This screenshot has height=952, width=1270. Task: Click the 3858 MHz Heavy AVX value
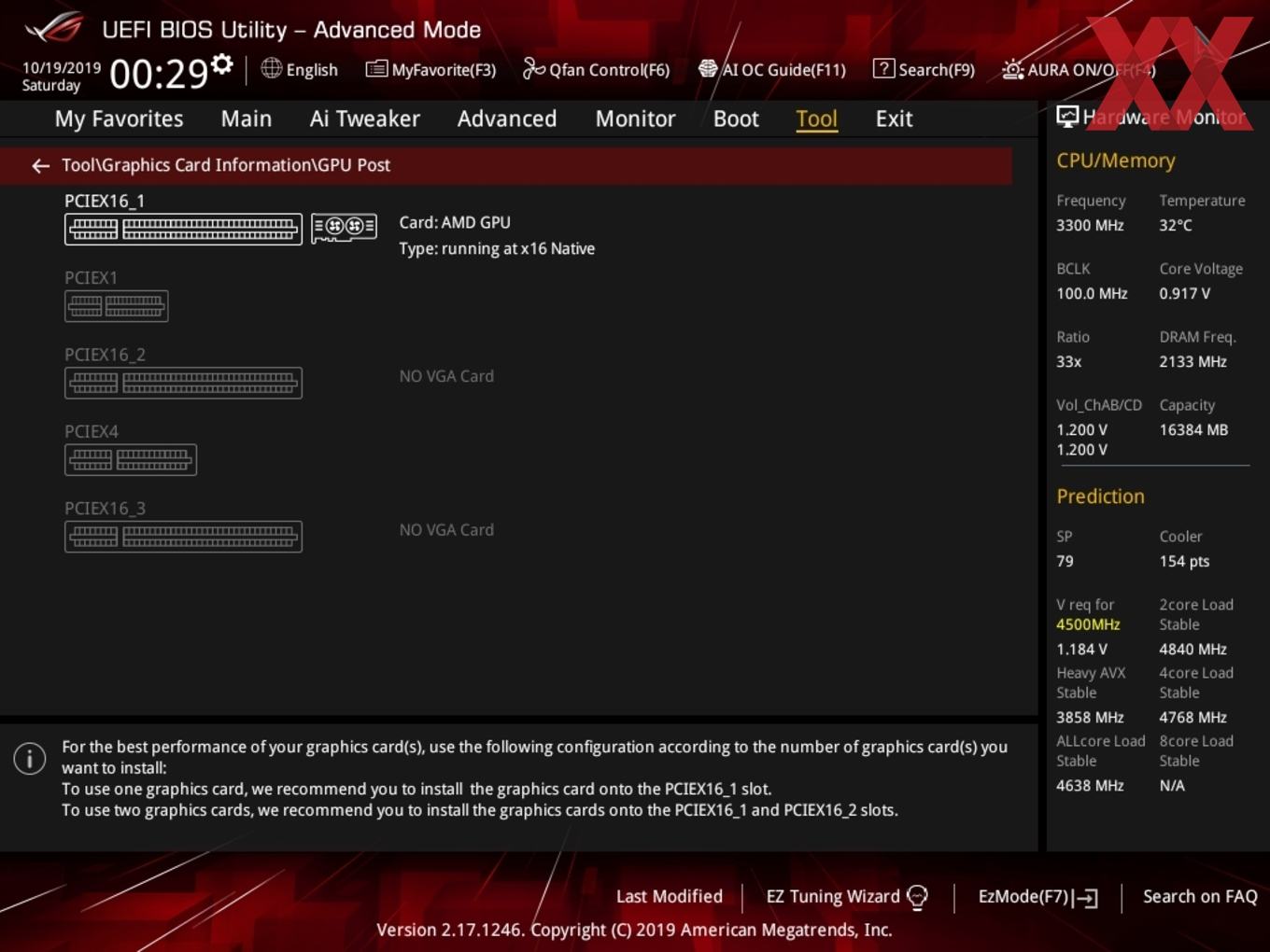(1090, 717)
